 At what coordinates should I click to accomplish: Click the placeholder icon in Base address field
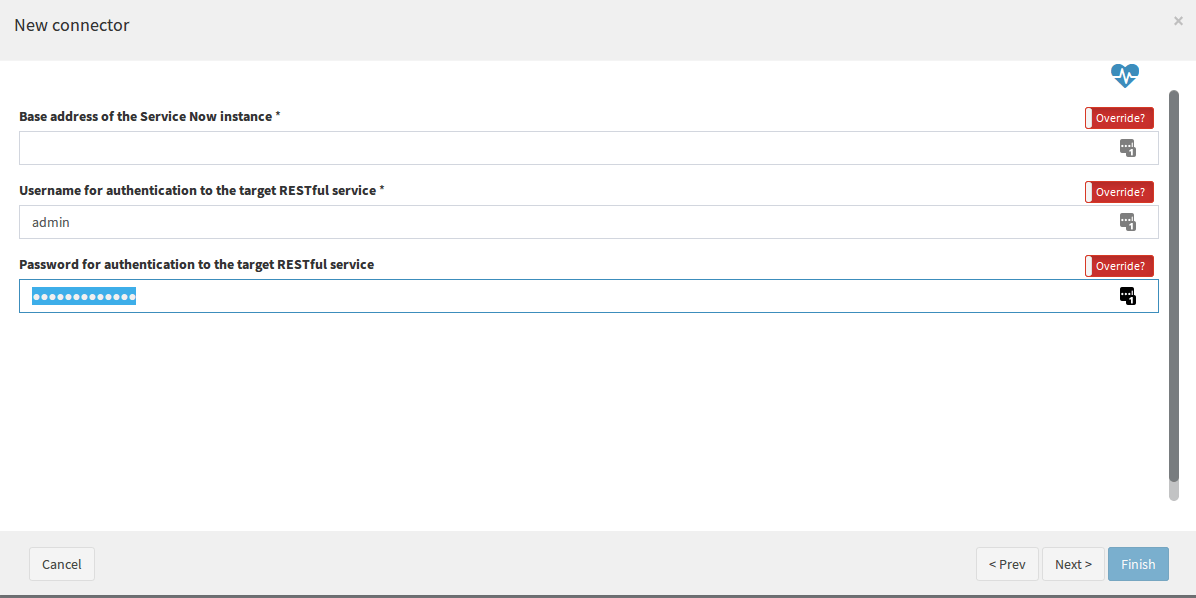(x=1127, y=148)
